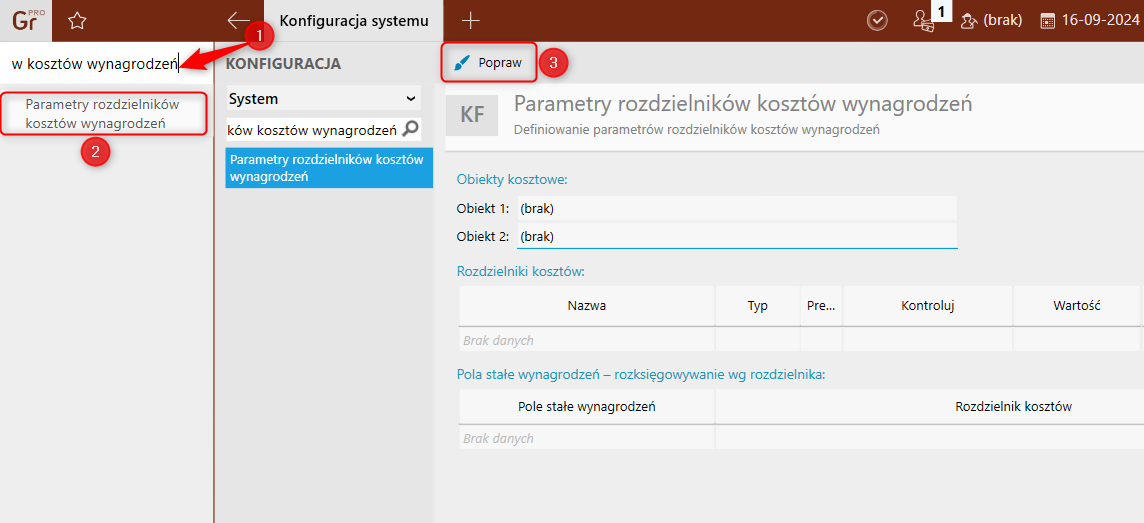
Task: Click the Obiekty kosztowe section label
Action: tap(512, 179)
